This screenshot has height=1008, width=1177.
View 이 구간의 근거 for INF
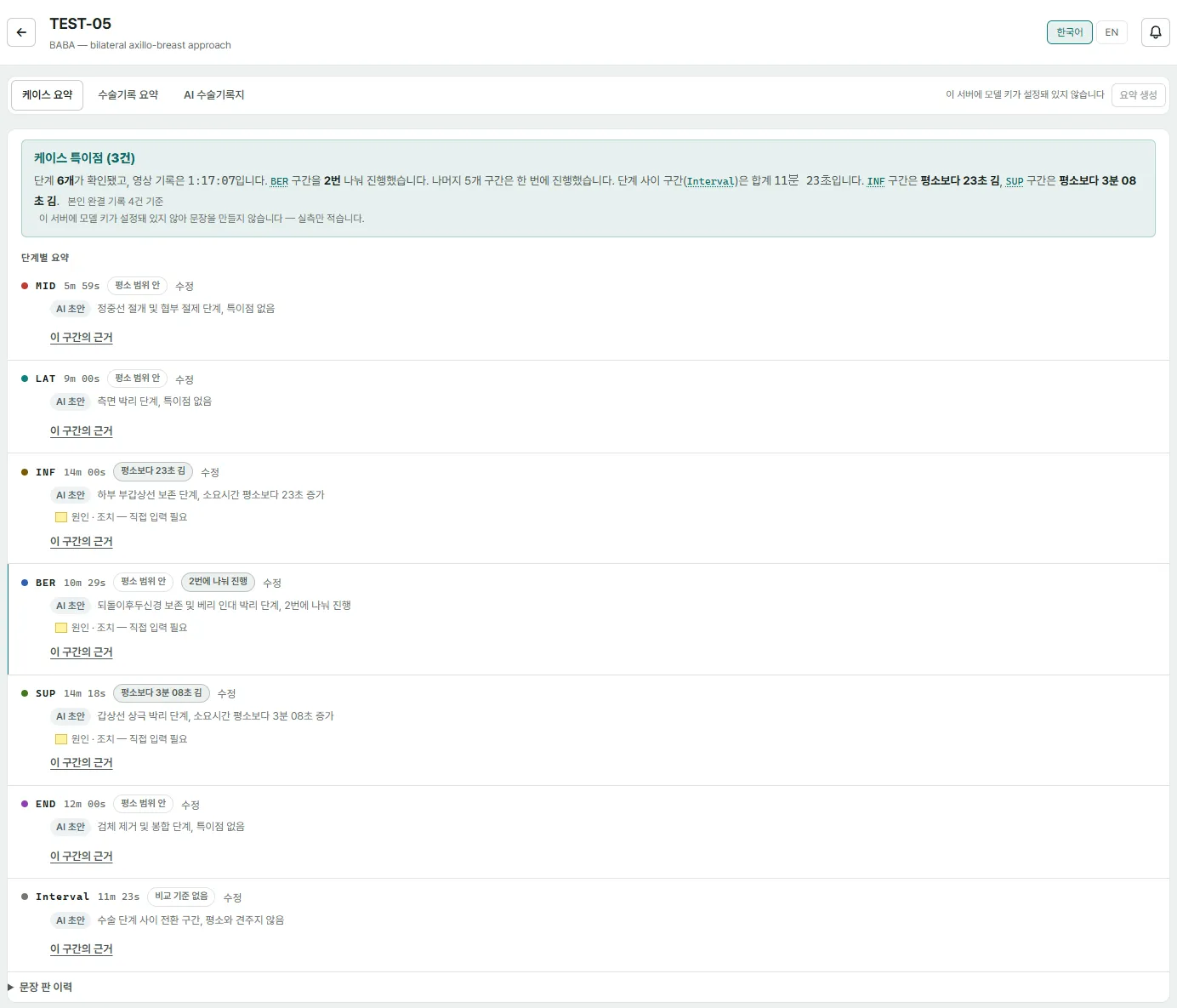(x=82, y=542)
